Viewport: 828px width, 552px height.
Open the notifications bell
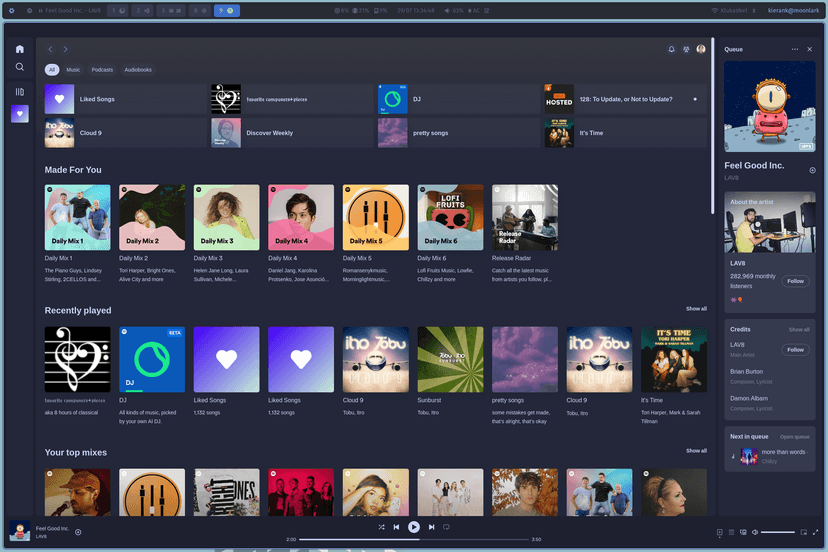tap(671, 49)
